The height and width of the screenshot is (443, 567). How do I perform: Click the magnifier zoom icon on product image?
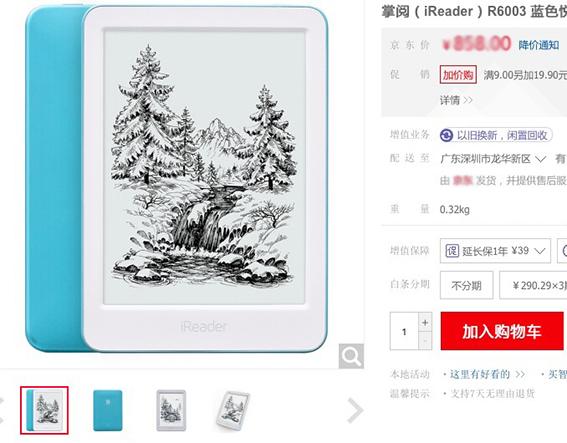coord(351,356)
